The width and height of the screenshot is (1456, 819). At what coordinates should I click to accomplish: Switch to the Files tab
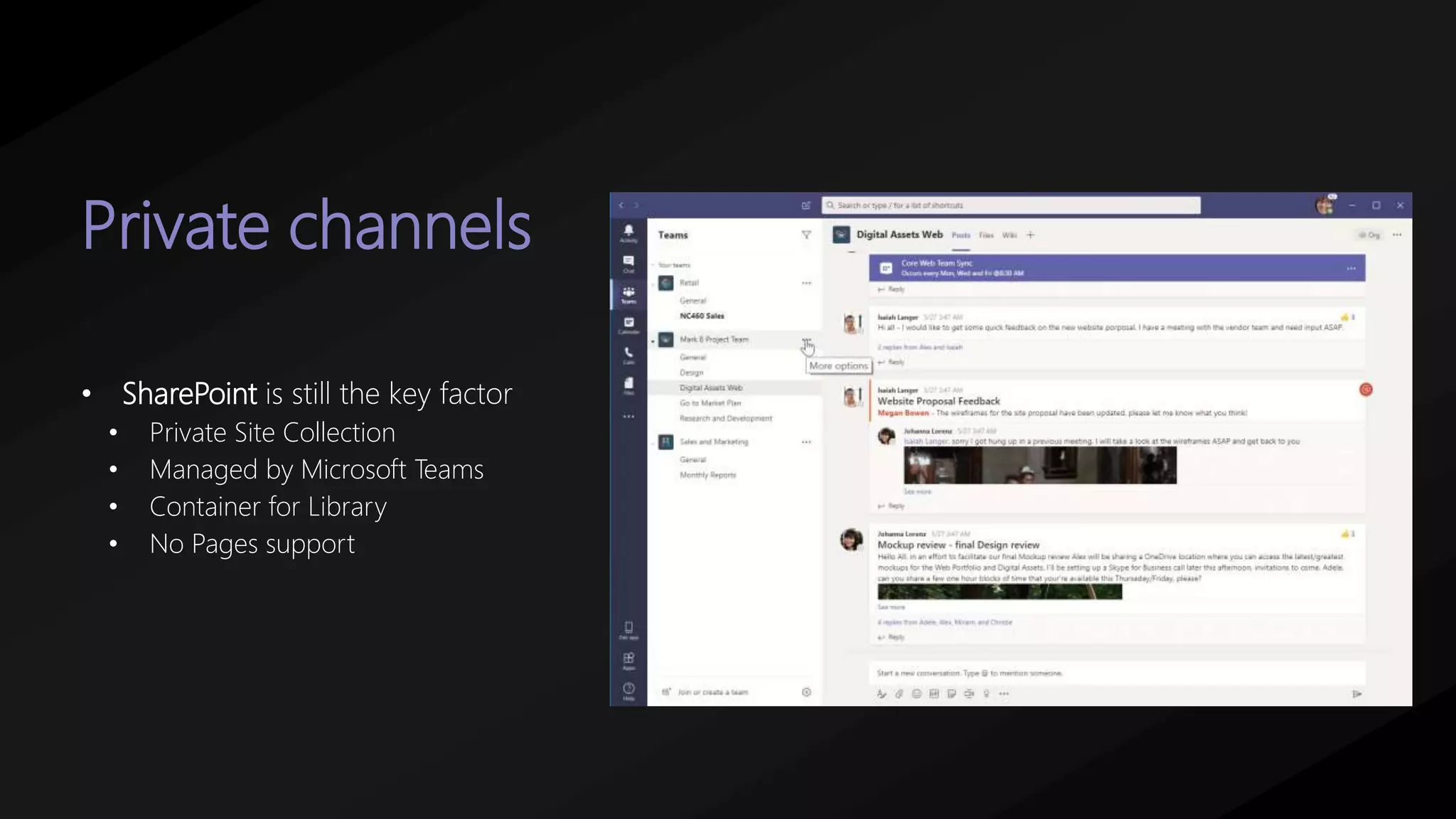pyautogui.click(x=986, y=235)
